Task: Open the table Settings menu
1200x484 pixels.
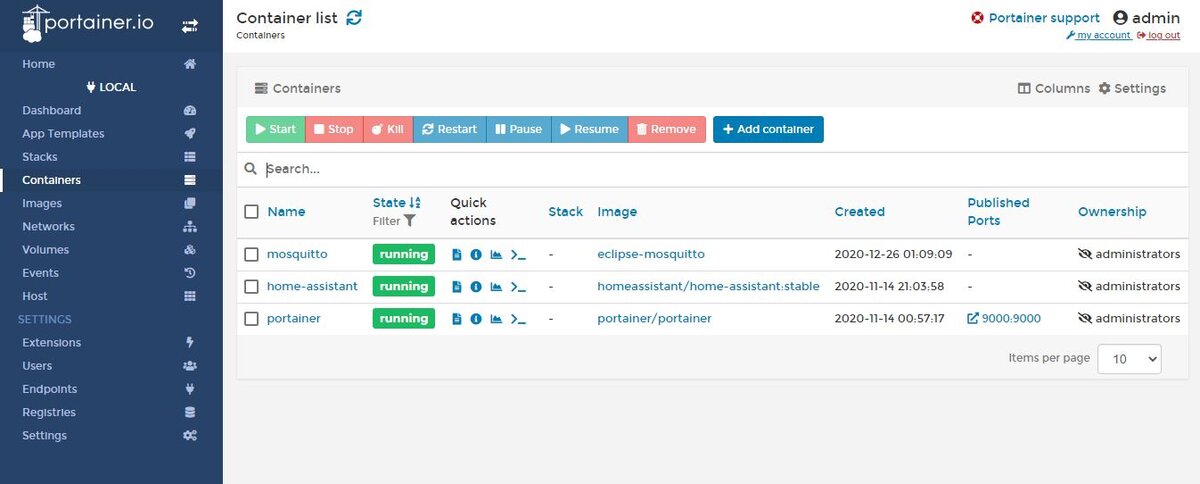Action: point(1132,89)
